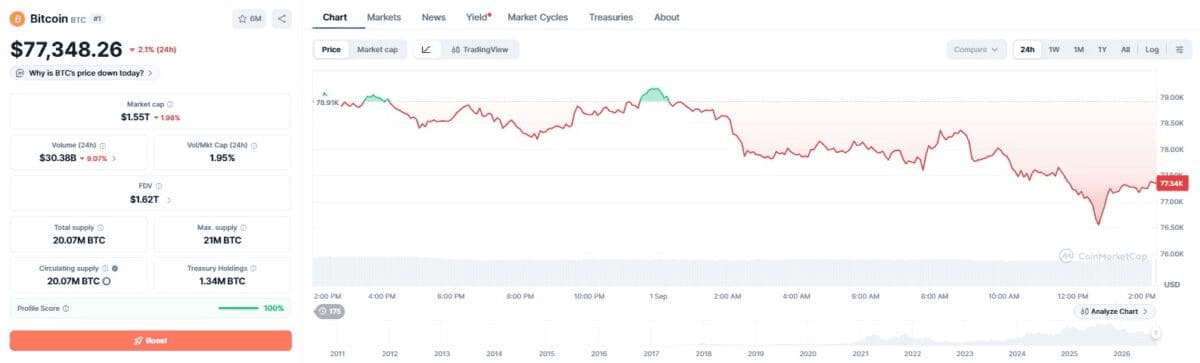The height and width of the screenshot is (363, 1200).
Task: Click the #1 rank badge
Action: click(x=98, y=18)
